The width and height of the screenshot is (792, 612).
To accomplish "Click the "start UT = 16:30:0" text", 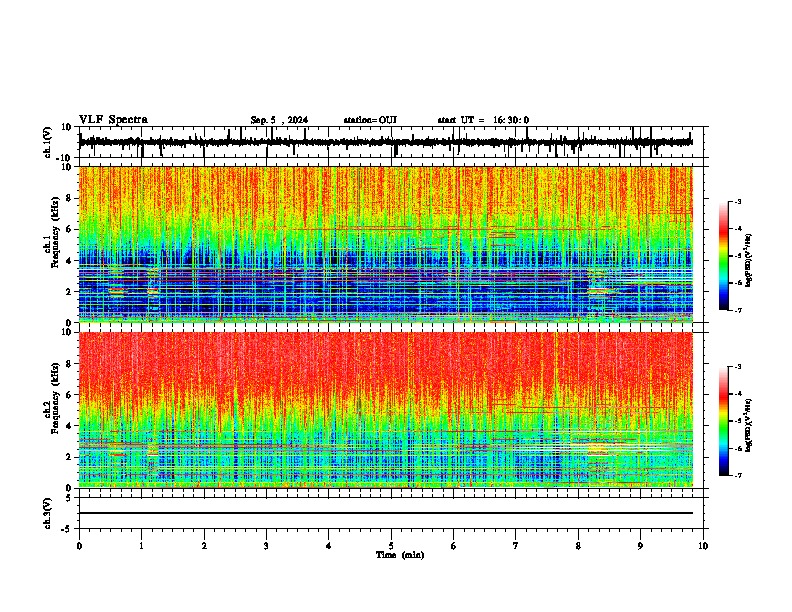I will (x=483, y=120).
